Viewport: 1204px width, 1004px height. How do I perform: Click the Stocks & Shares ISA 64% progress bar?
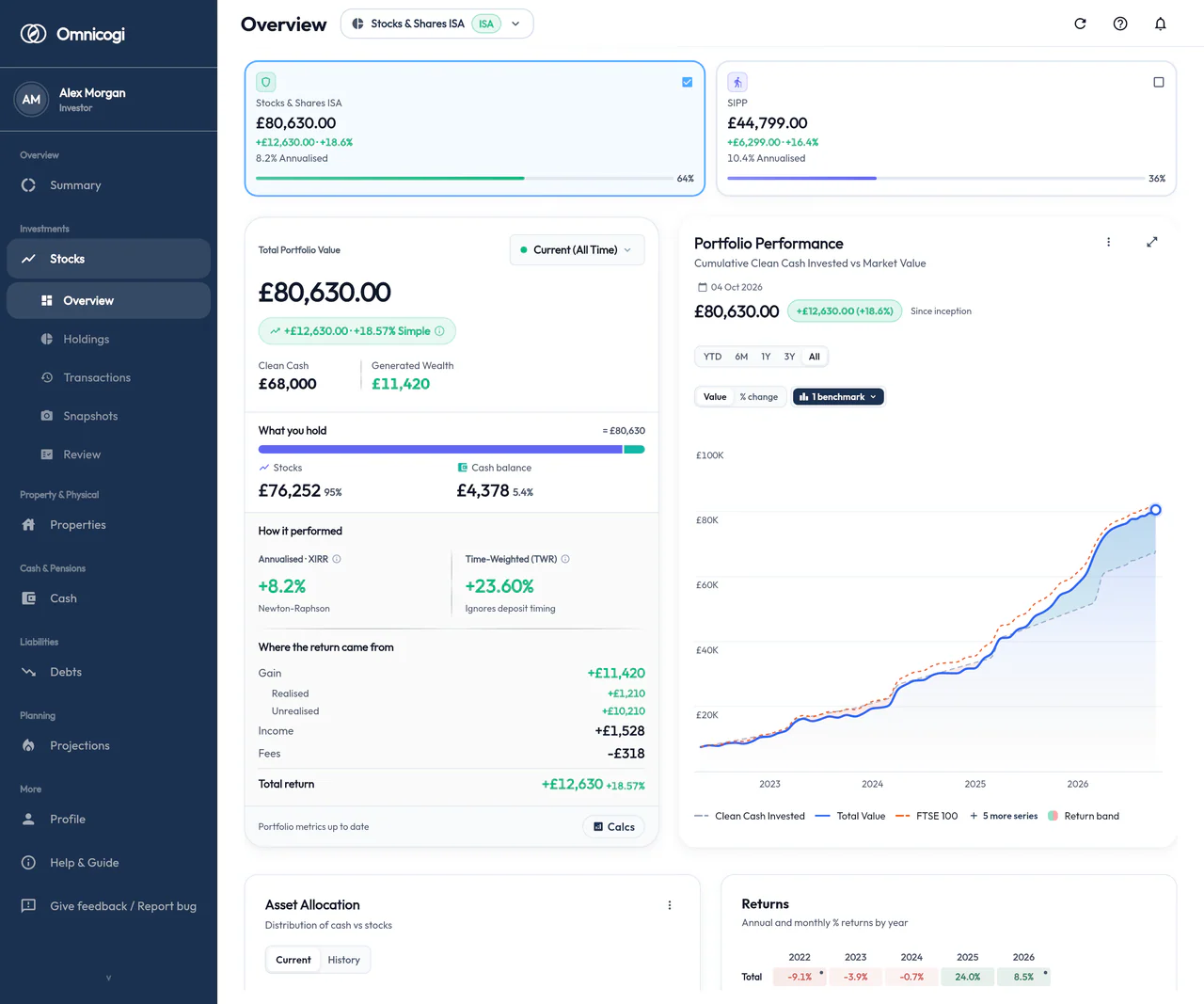coord(463,178)
